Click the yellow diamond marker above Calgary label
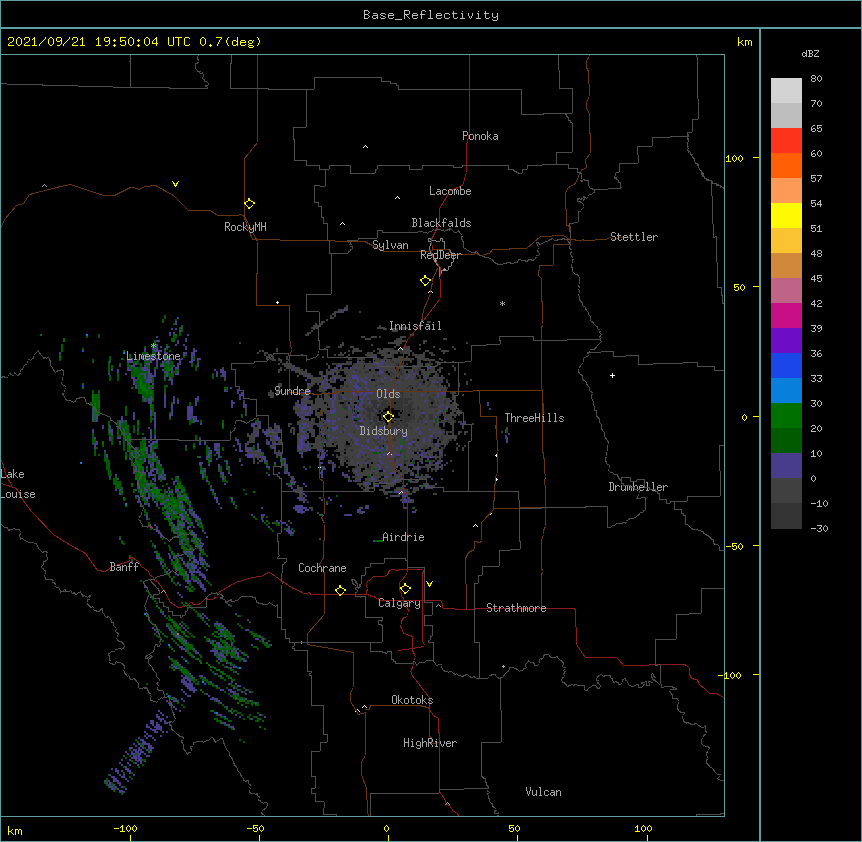This screenshot has height=842, width=862. tap(405, 589)
